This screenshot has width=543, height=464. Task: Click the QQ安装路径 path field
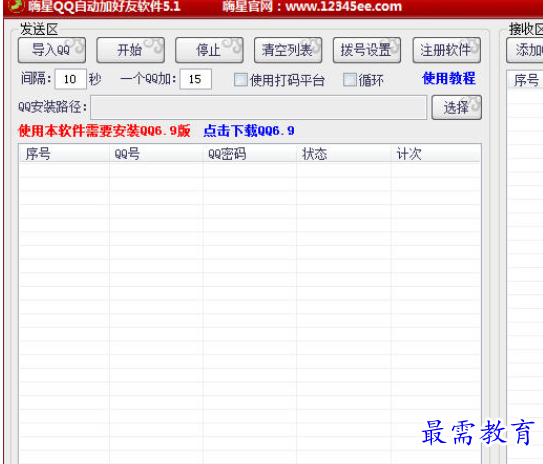258,108
